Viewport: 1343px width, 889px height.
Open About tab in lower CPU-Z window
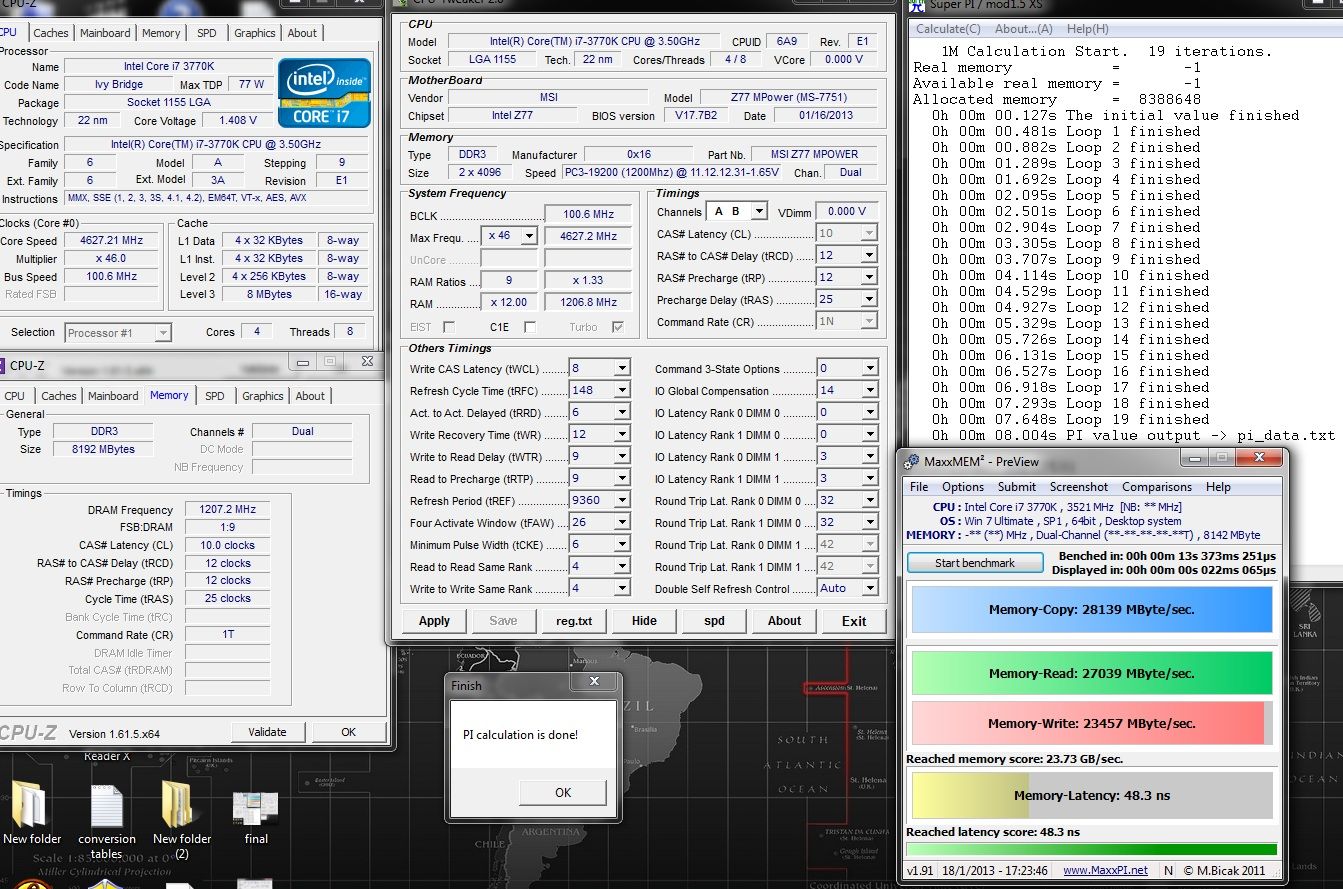[310, 396]
